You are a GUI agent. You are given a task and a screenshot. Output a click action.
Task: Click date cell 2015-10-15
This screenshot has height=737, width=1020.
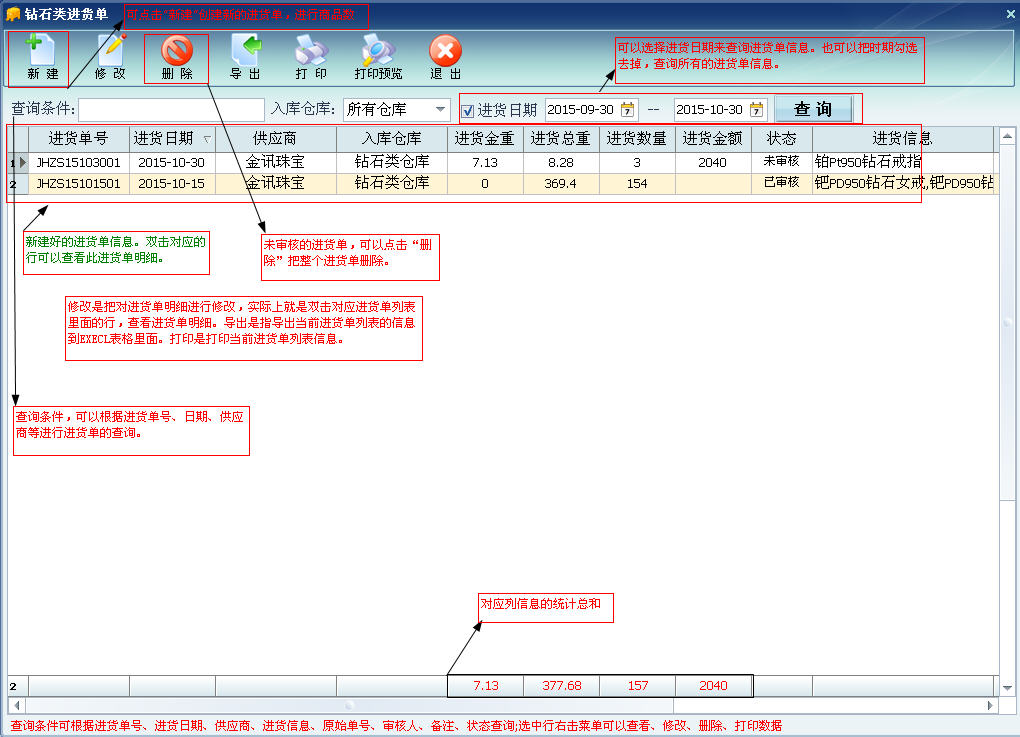pos(172,183)
